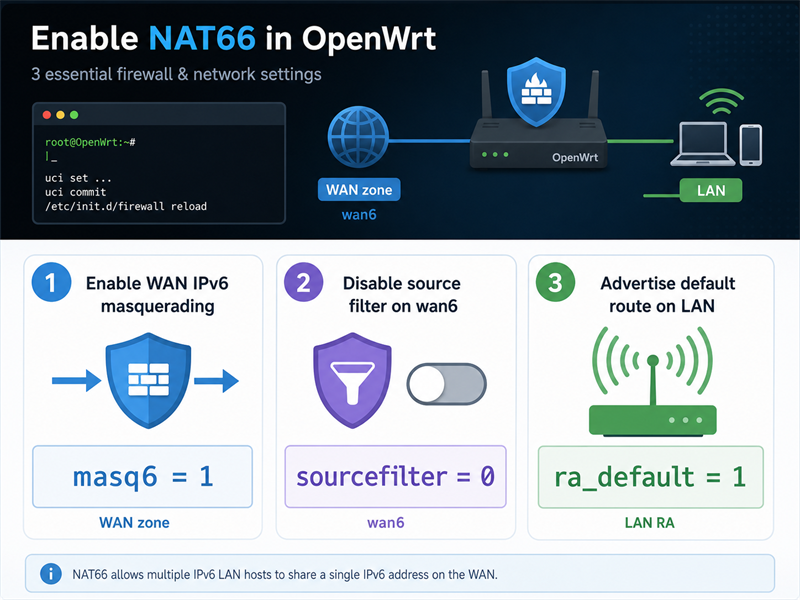The image size is (800, 600).
Task: Click the OpenWrt router device
Action: 538,143
